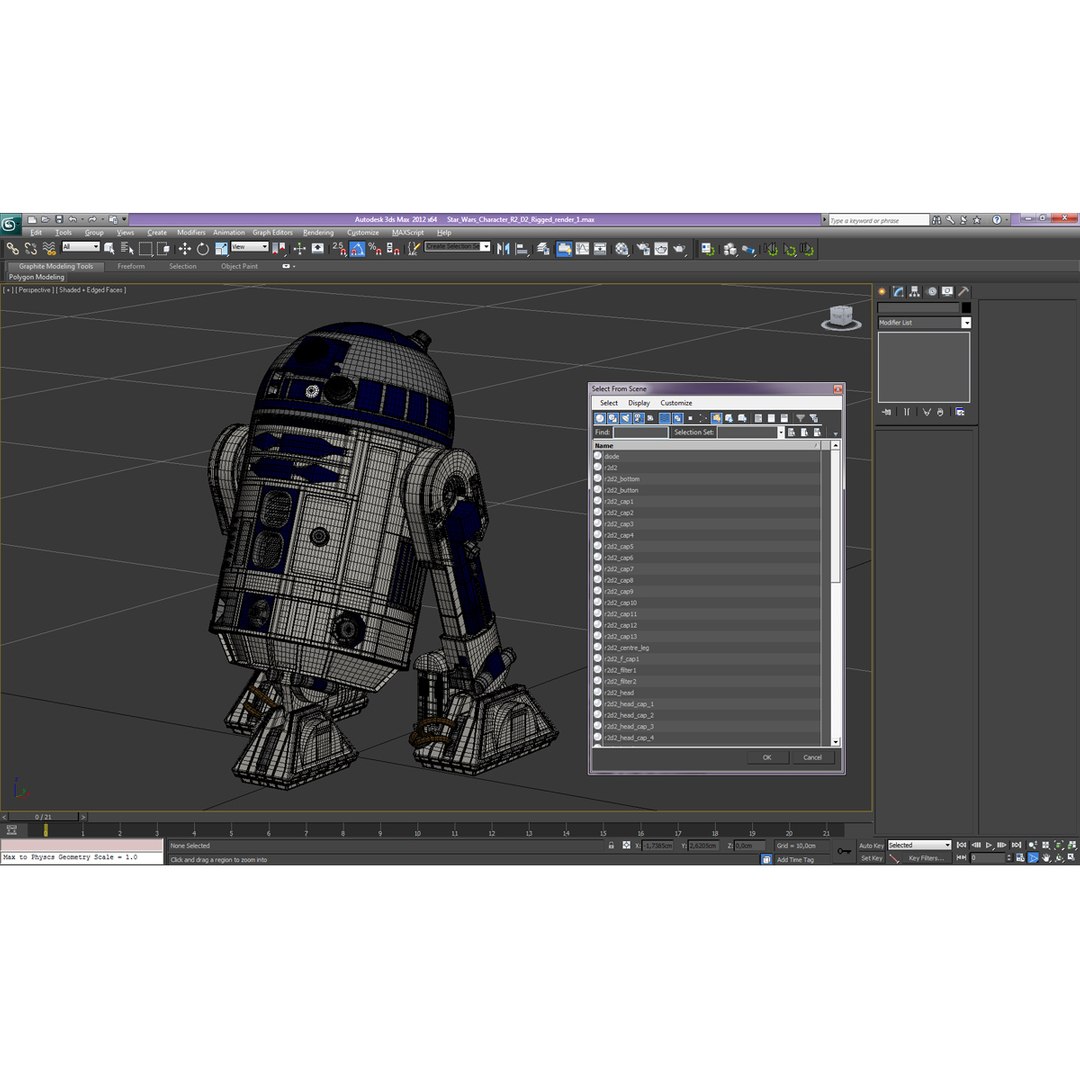Click the binoculars search icon in title bar
This screenshot has height=1080, width=1080.
[936, 220]
